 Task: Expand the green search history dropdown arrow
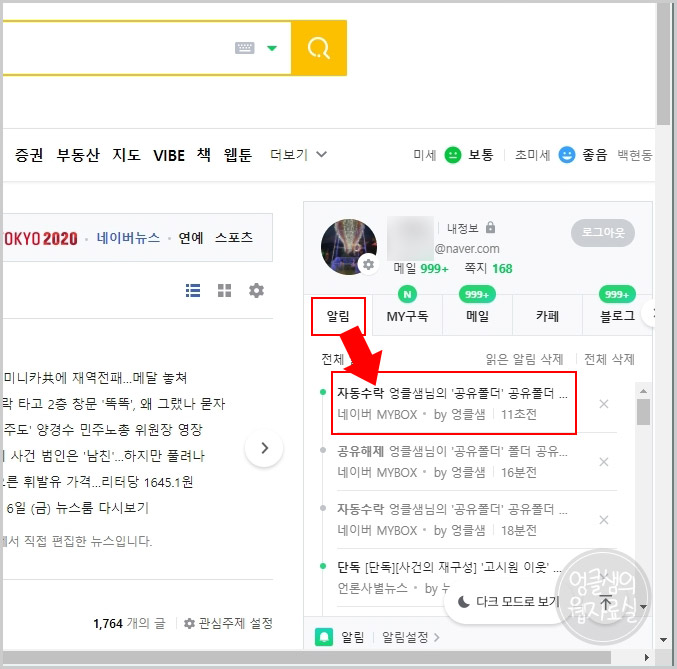click(272, 48)
